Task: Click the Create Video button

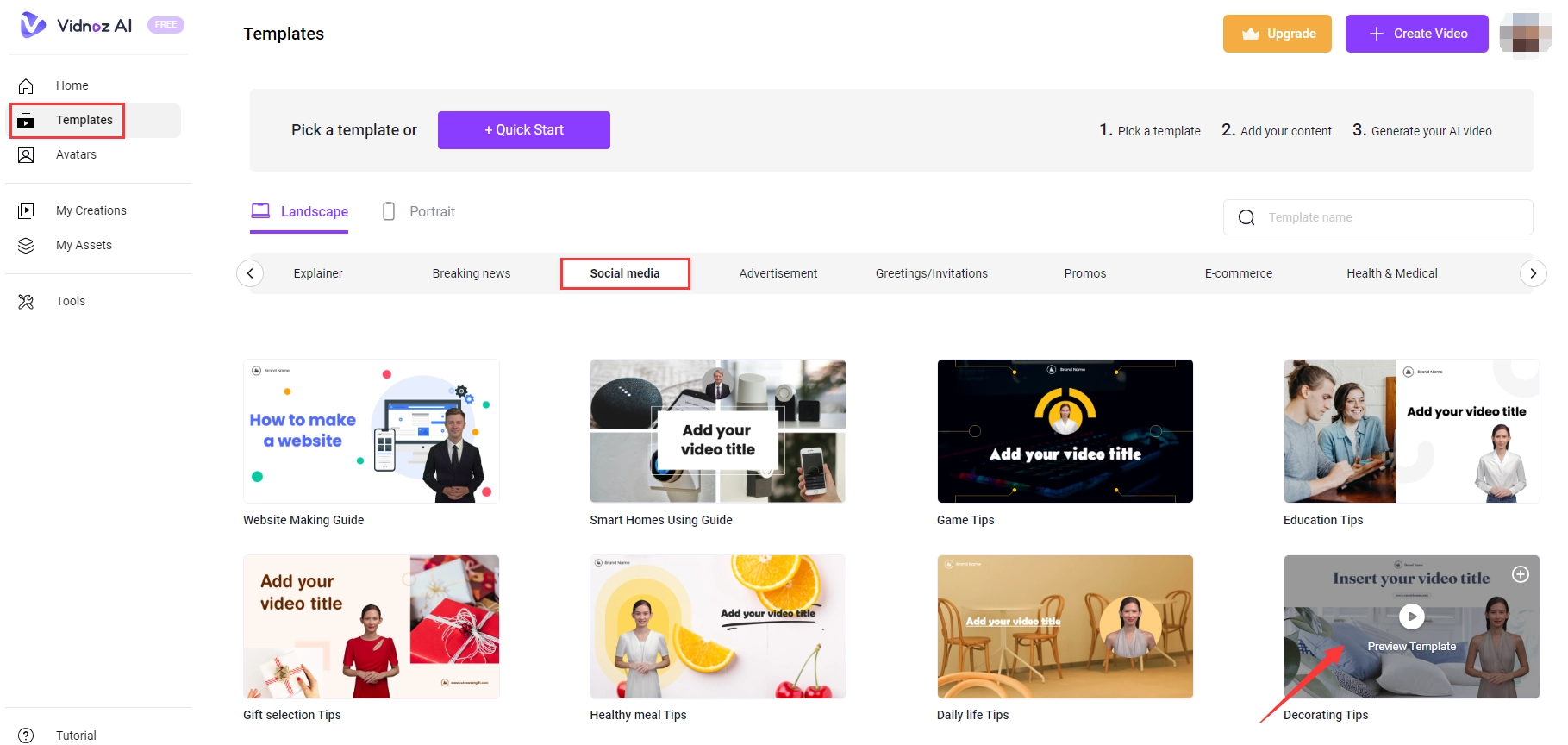Action: click(1416, 34)
